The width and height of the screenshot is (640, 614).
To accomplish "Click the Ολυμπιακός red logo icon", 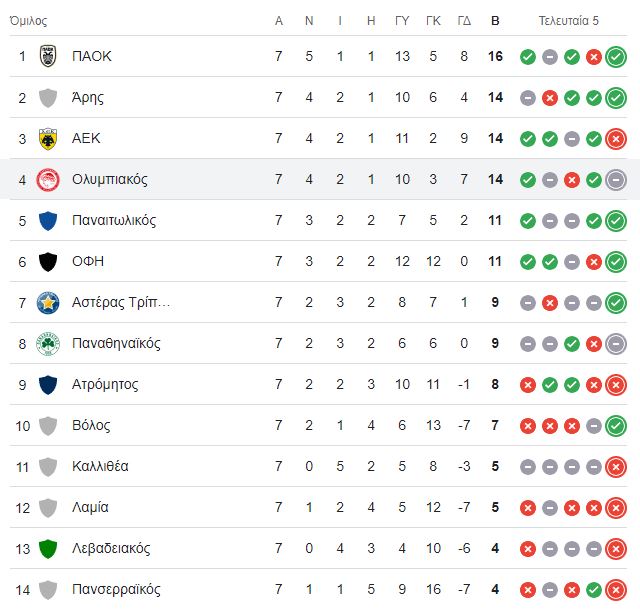I will [x=48, y=180].
